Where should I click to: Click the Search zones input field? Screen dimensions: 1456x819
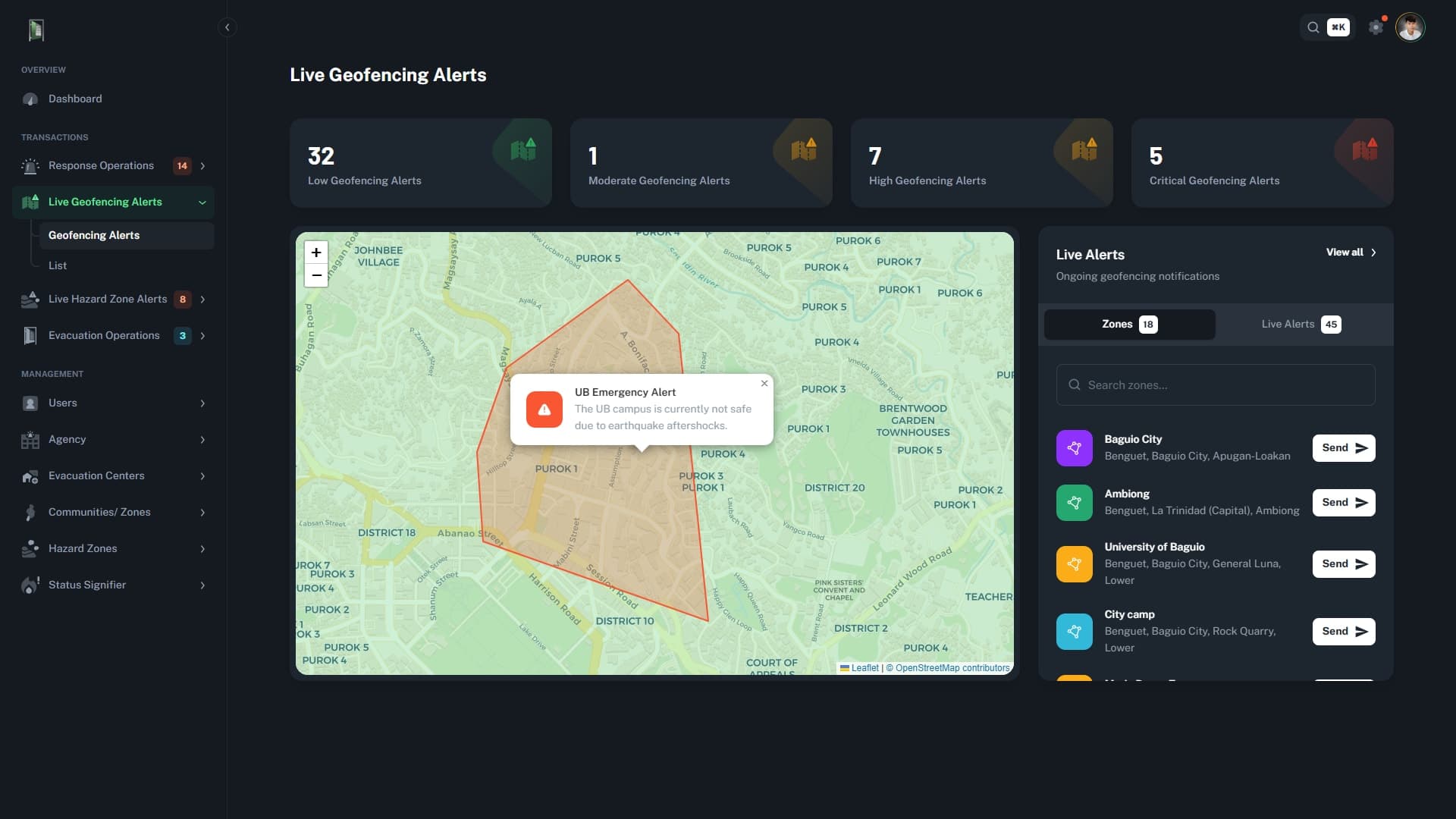pyautogui.click(x=1216, y=385)
